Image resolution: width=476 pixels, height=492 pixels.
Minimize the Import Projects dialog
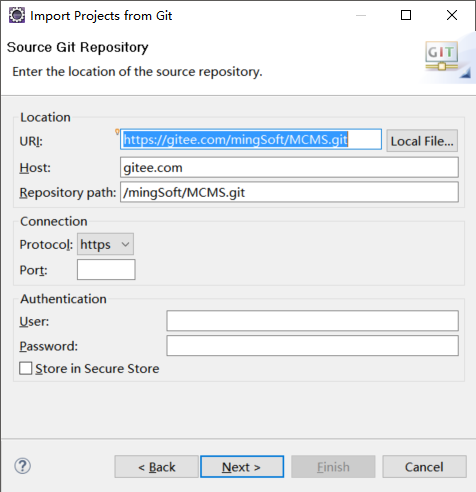[361, 15]
